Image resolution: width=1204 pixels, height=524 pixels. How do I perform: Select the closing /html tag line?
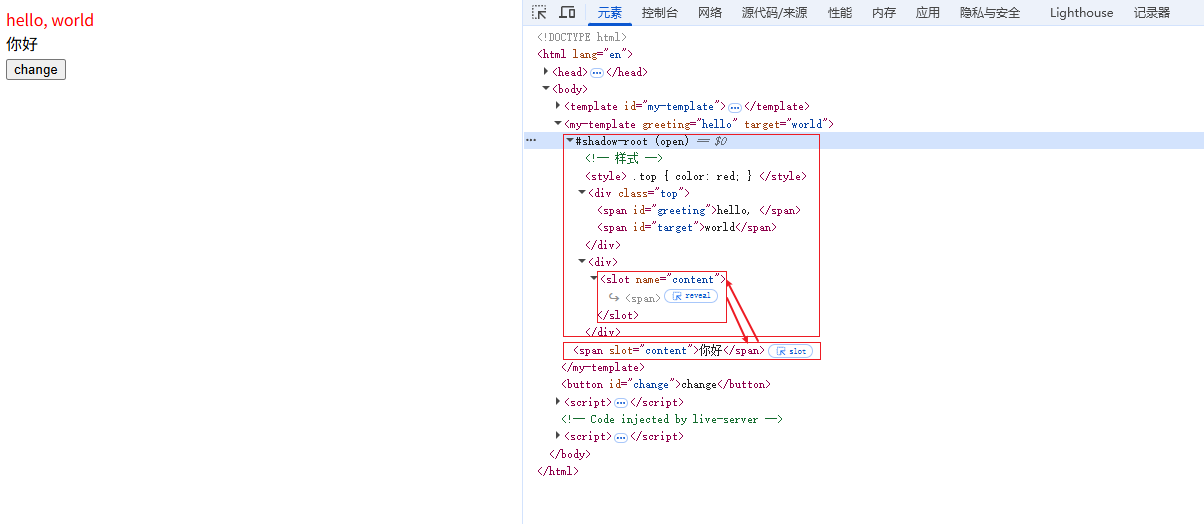tap(558, 471)
